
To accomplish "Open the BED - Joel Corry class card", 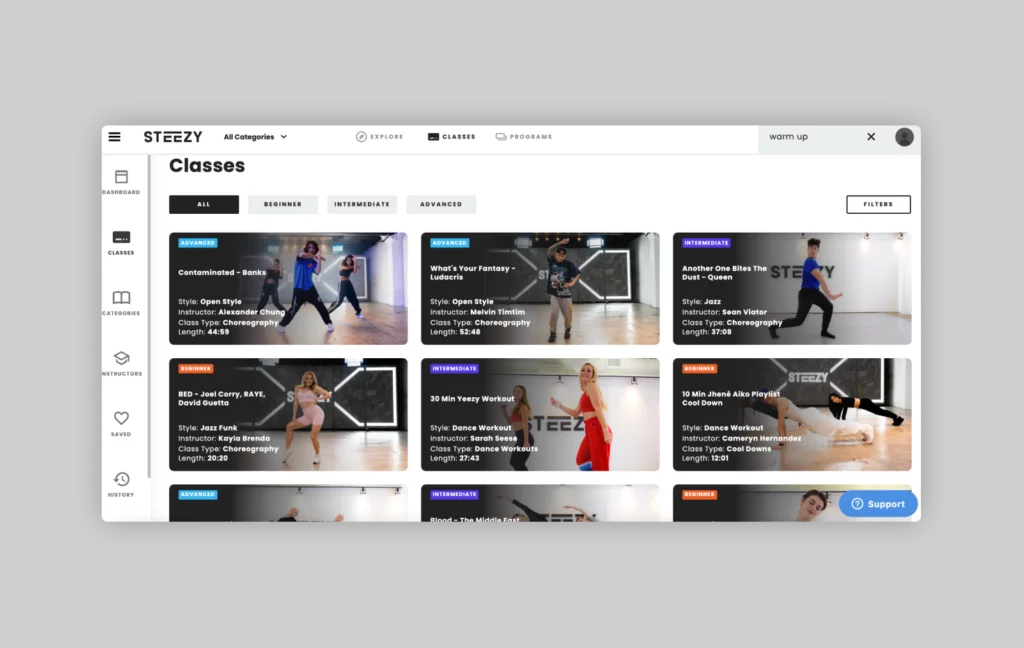I will click(288, 414).
